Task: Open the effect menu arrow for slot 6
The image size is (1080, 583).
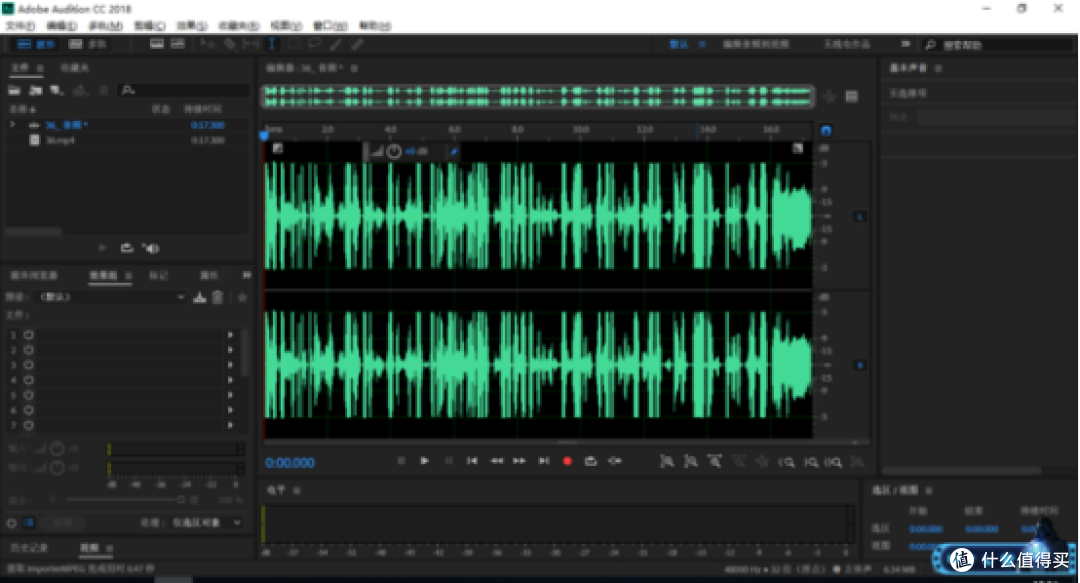Action: click(230, 411)
